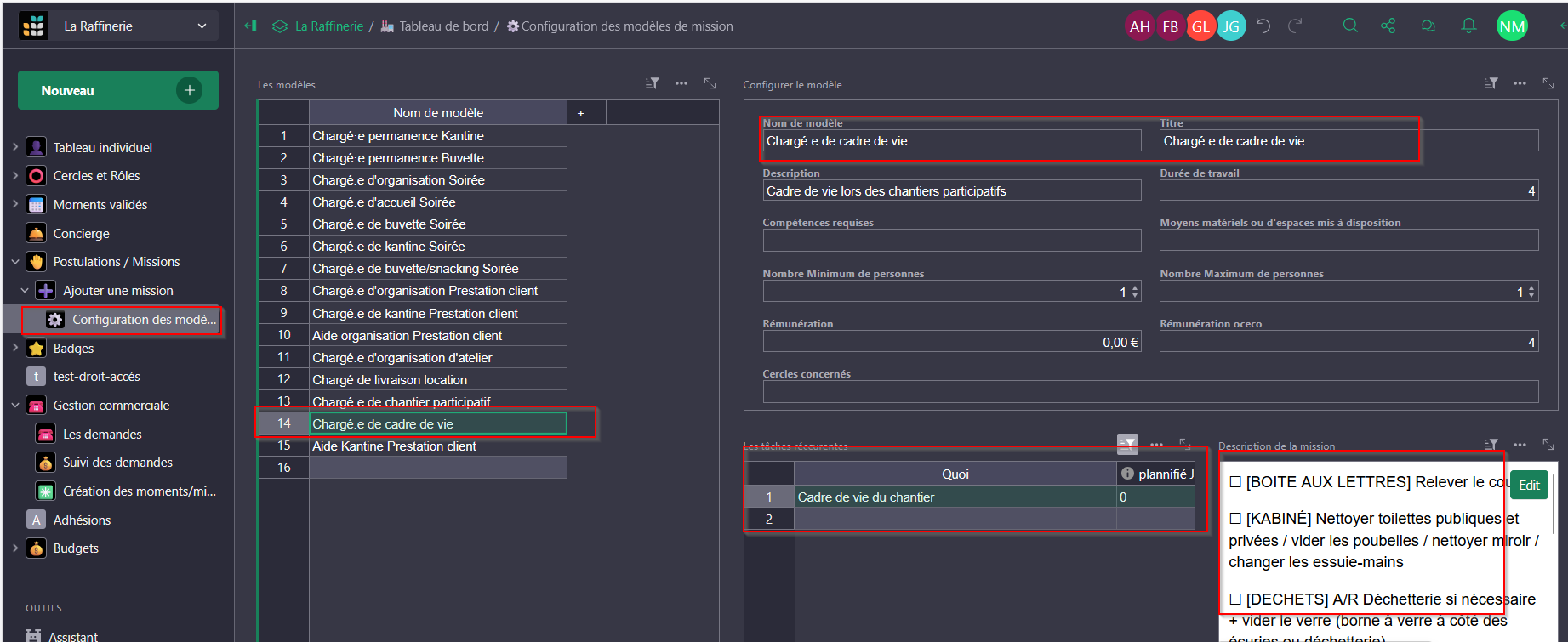Click the Compétences requises input field
The image size is (1568, 642).
click(x=951, y=241)
